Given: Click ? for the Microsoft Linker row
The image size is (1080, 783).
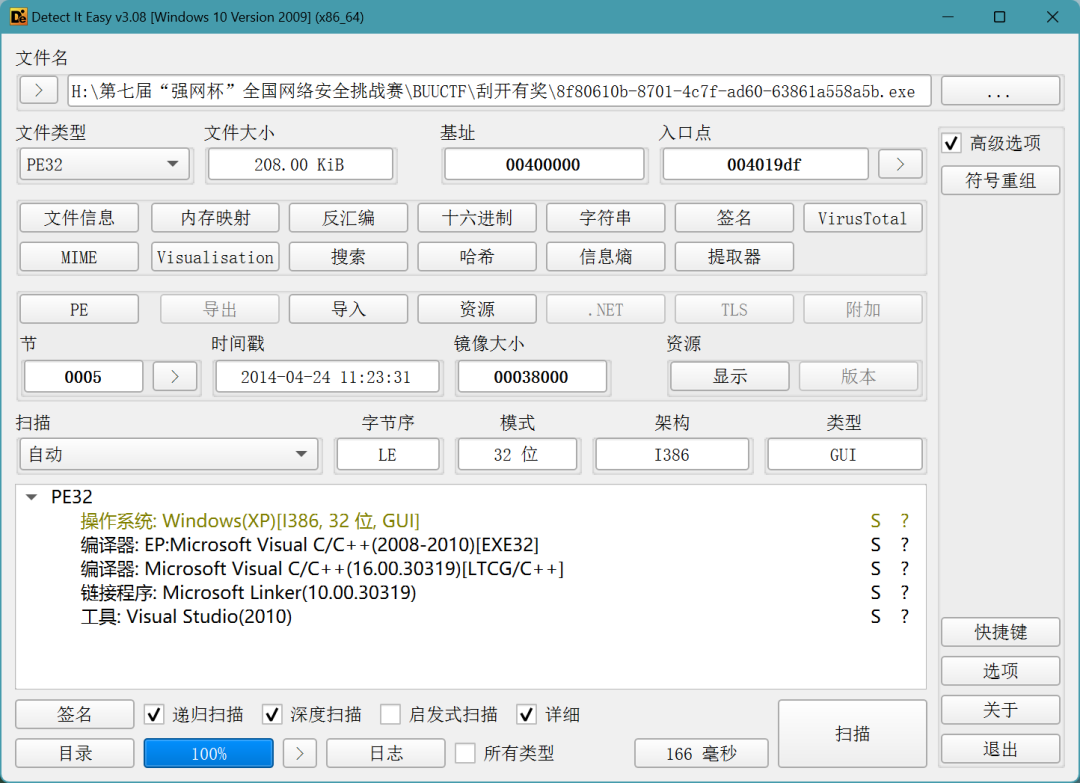Looking at the screenshot, I should point(904,593).
